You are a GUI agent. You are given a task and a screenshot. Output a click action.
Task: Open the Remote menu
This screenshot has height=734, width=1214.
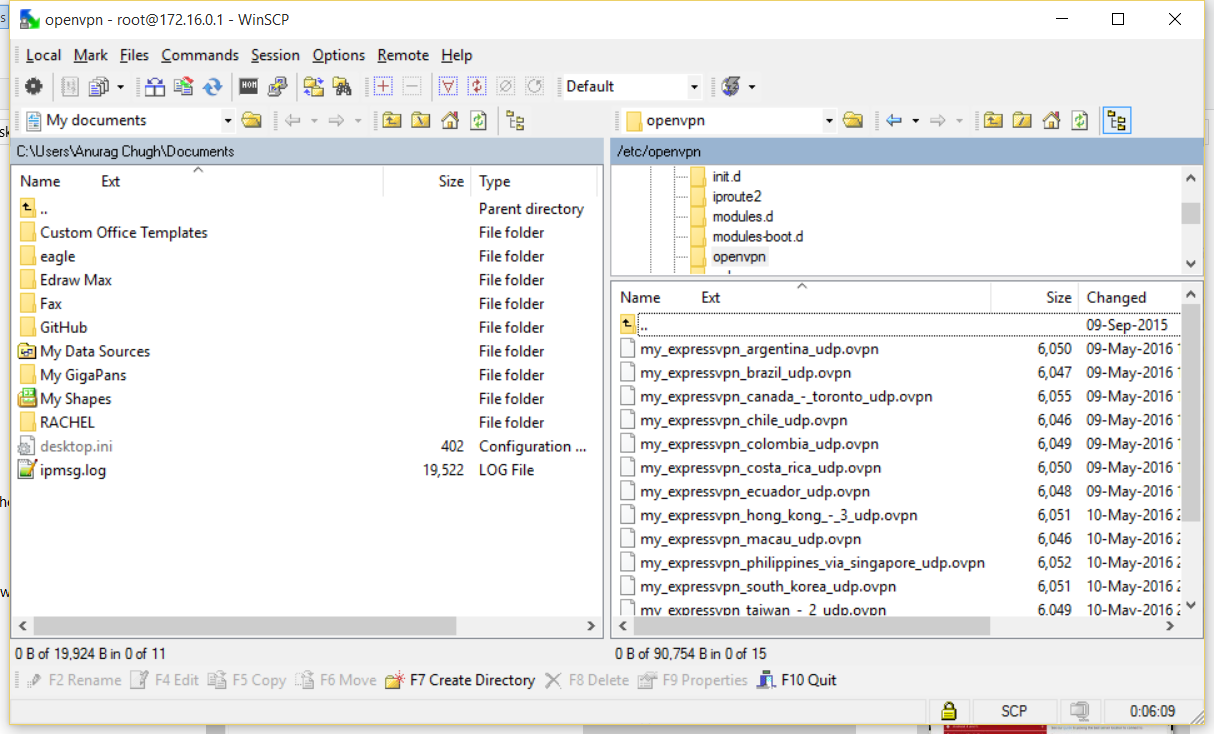[403, 55]
